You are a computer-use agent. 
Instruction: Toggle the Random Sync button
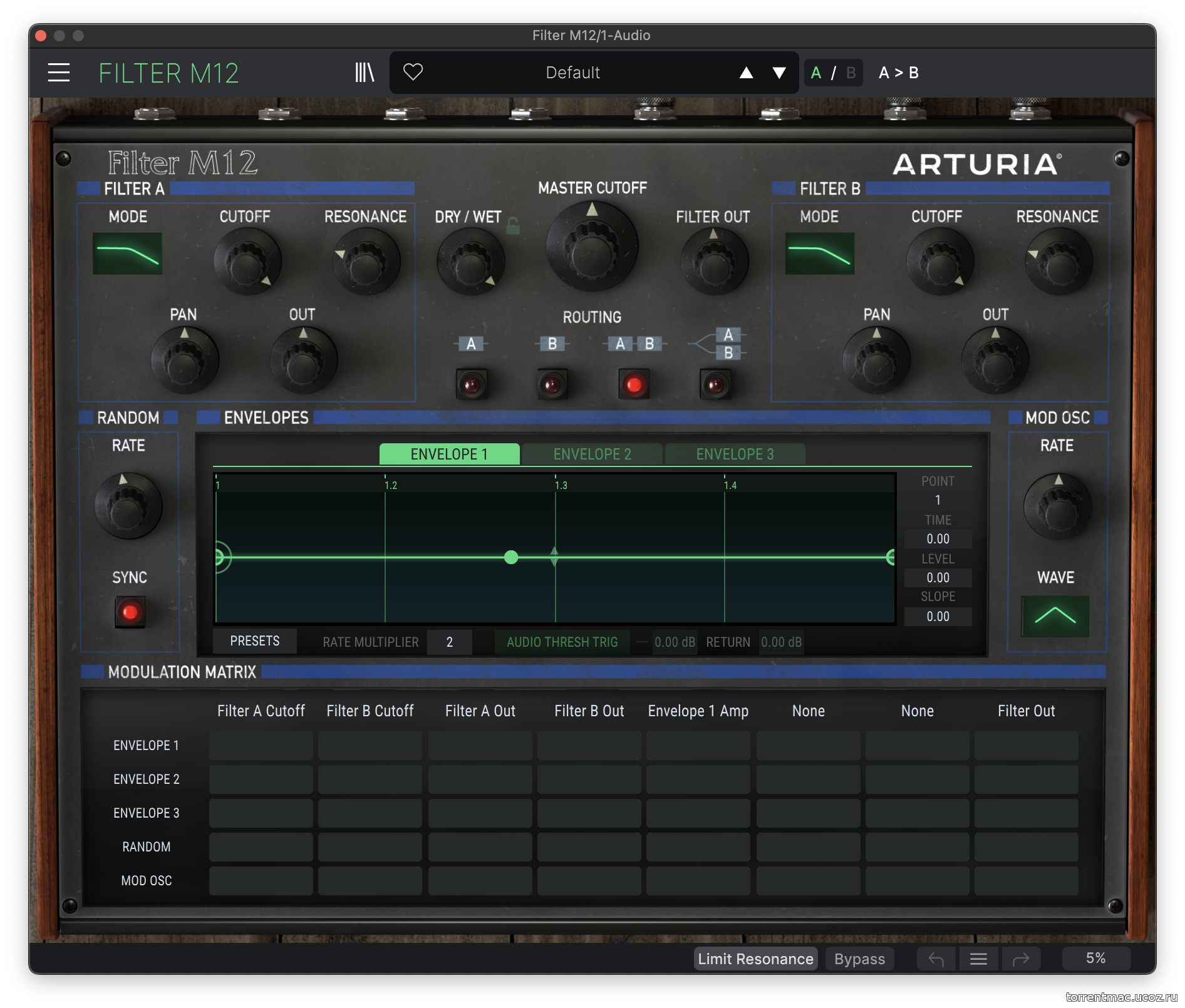(130, 612)
